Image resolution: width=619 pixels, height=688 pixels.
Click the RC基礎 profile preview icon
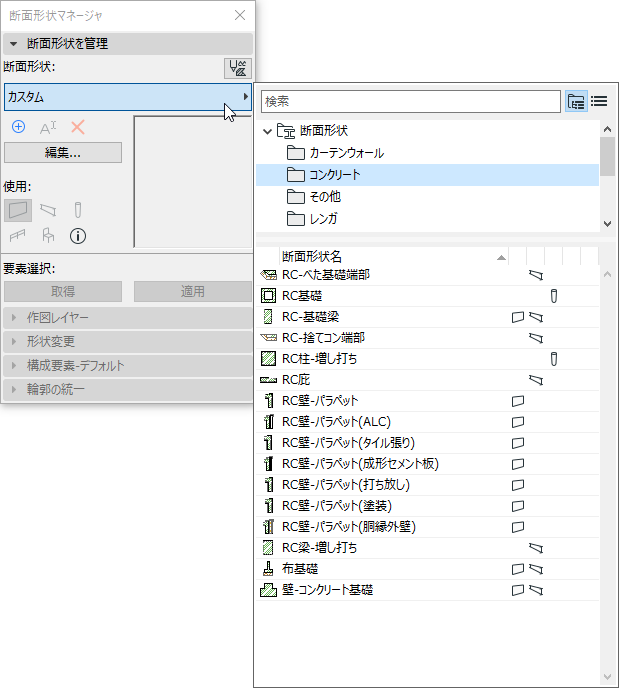pos(268,296)
